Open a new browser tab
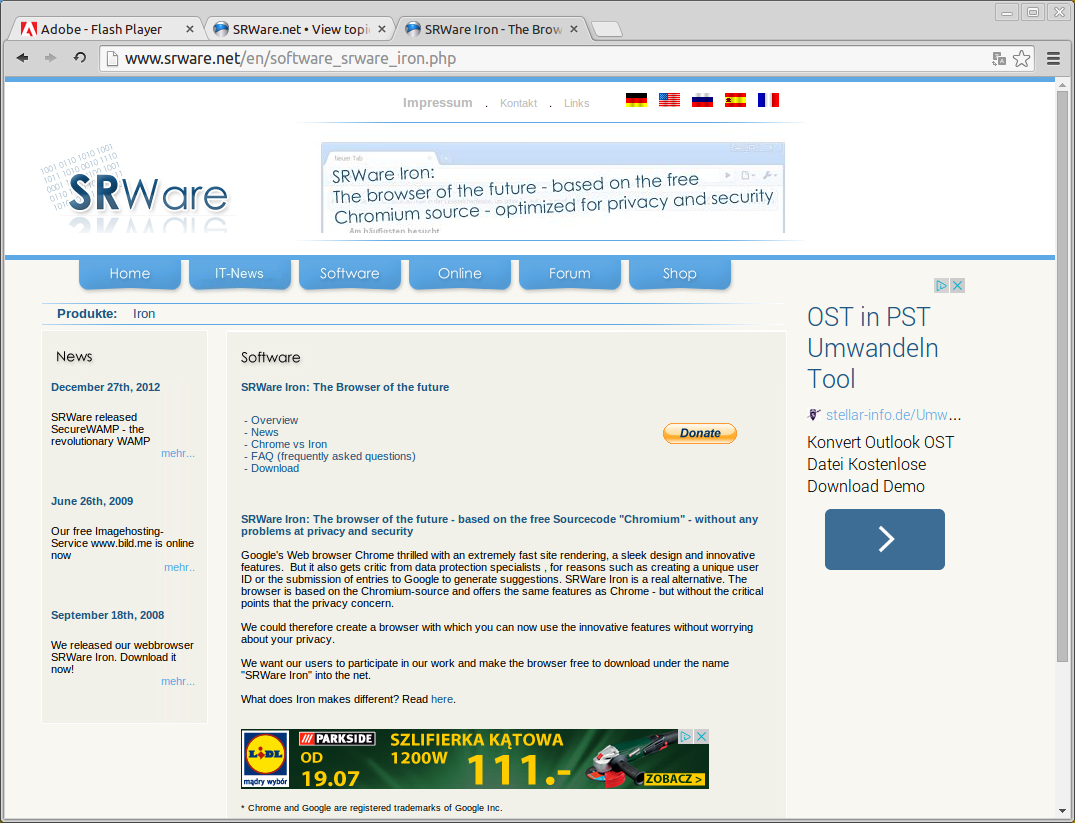This screenshot has height=823, width=1075. click(607, 29)
